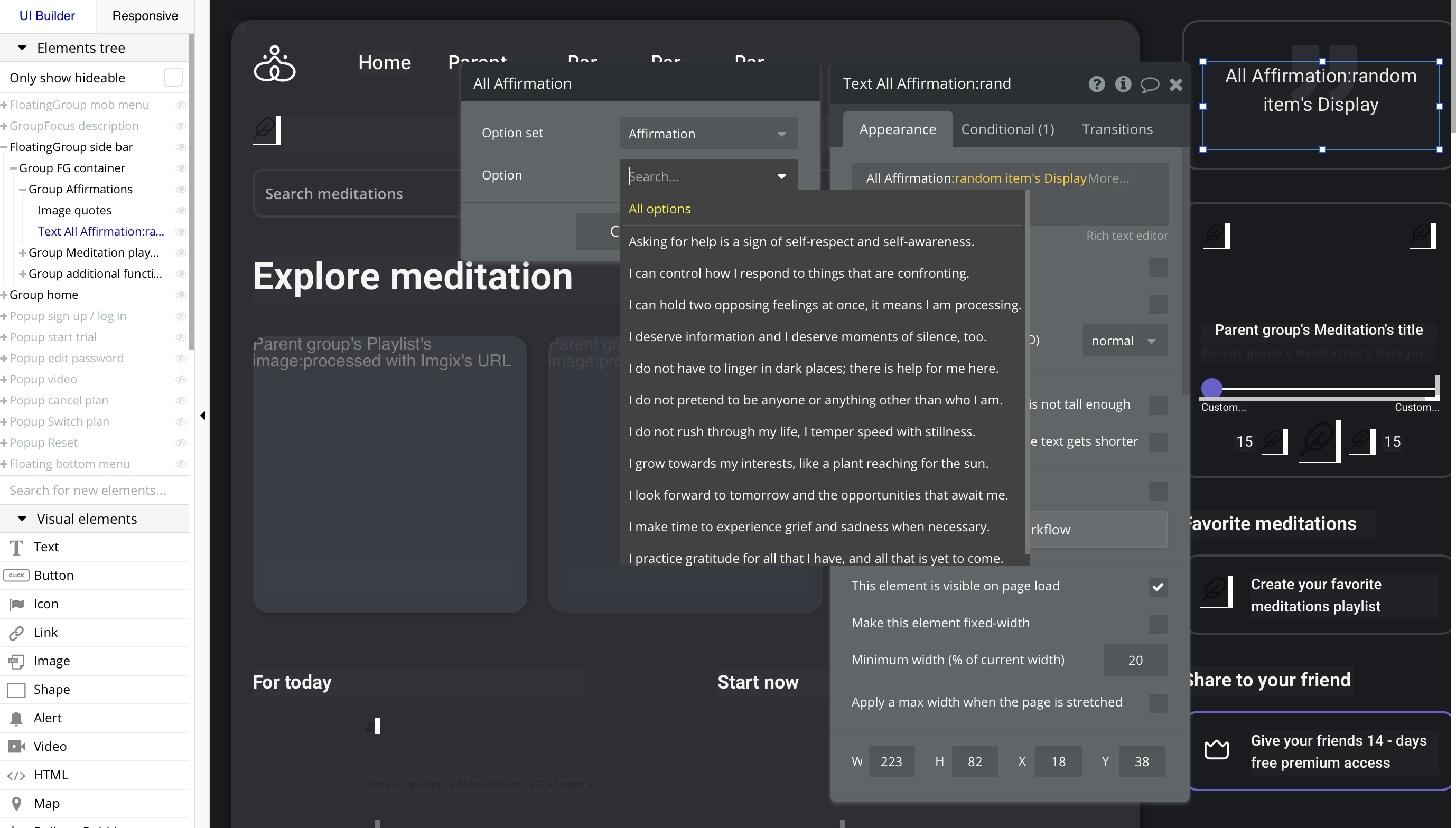Enable Make this element fixed-width
The width and height of the screenshot is (1456, 828).
click(1158, 623)
